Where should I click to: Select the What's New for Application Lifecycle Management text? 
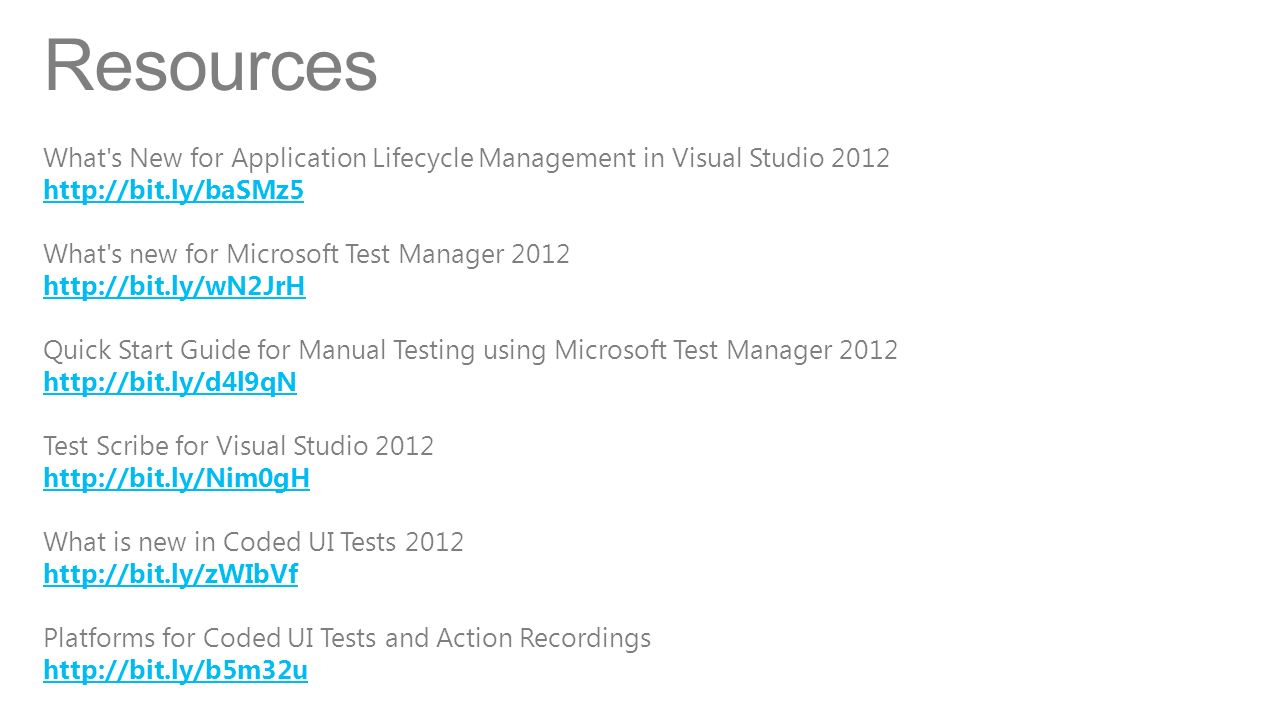pos(466,158)
